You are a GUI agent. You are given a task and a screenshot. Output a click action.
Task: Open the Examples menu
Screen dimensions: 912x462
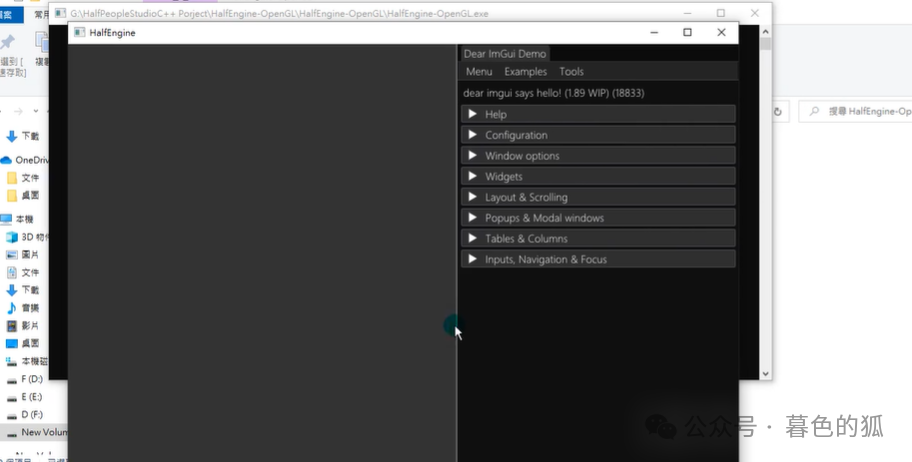tap(525, 72)
